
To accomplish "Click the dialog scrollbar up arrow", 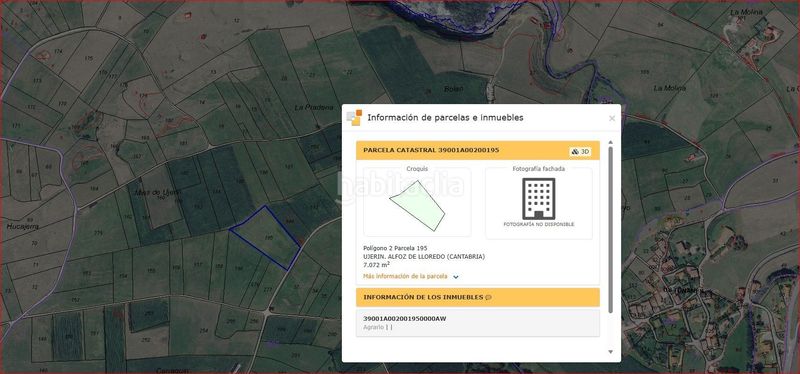I will 611,142.
